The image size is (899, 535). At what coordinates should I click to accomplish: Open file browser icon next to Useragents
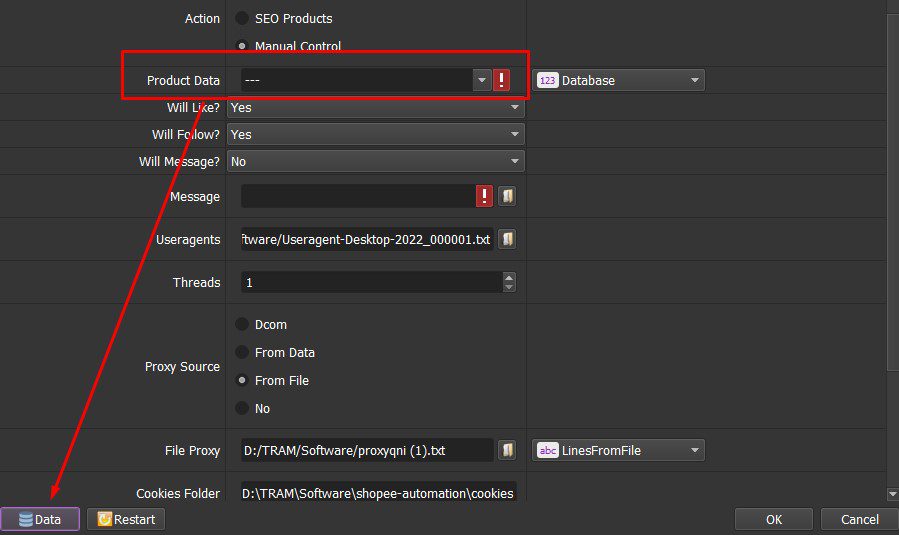507,239
